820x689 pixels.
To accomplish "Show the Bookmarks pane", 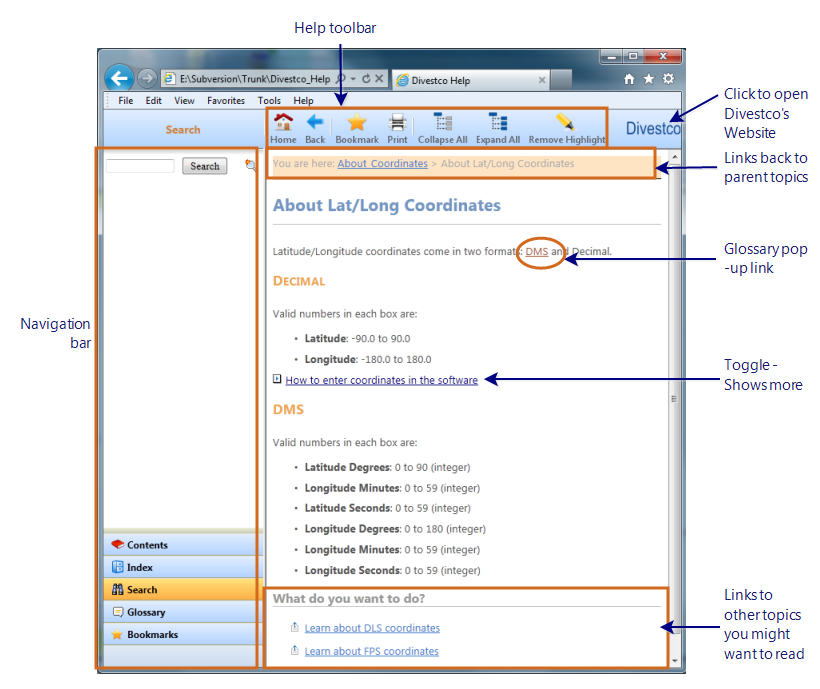I will [152, 635].
